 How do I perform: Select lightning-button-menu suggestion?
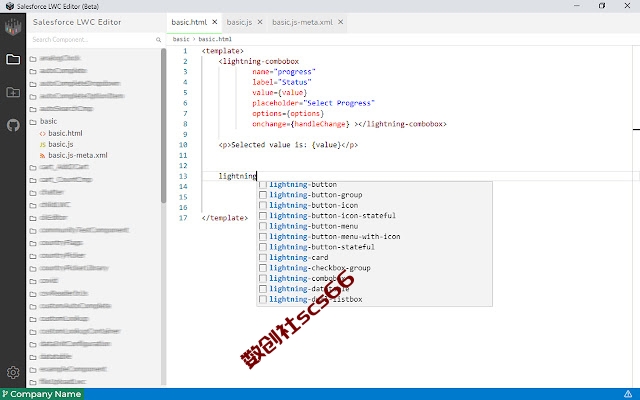coord(374,226)
